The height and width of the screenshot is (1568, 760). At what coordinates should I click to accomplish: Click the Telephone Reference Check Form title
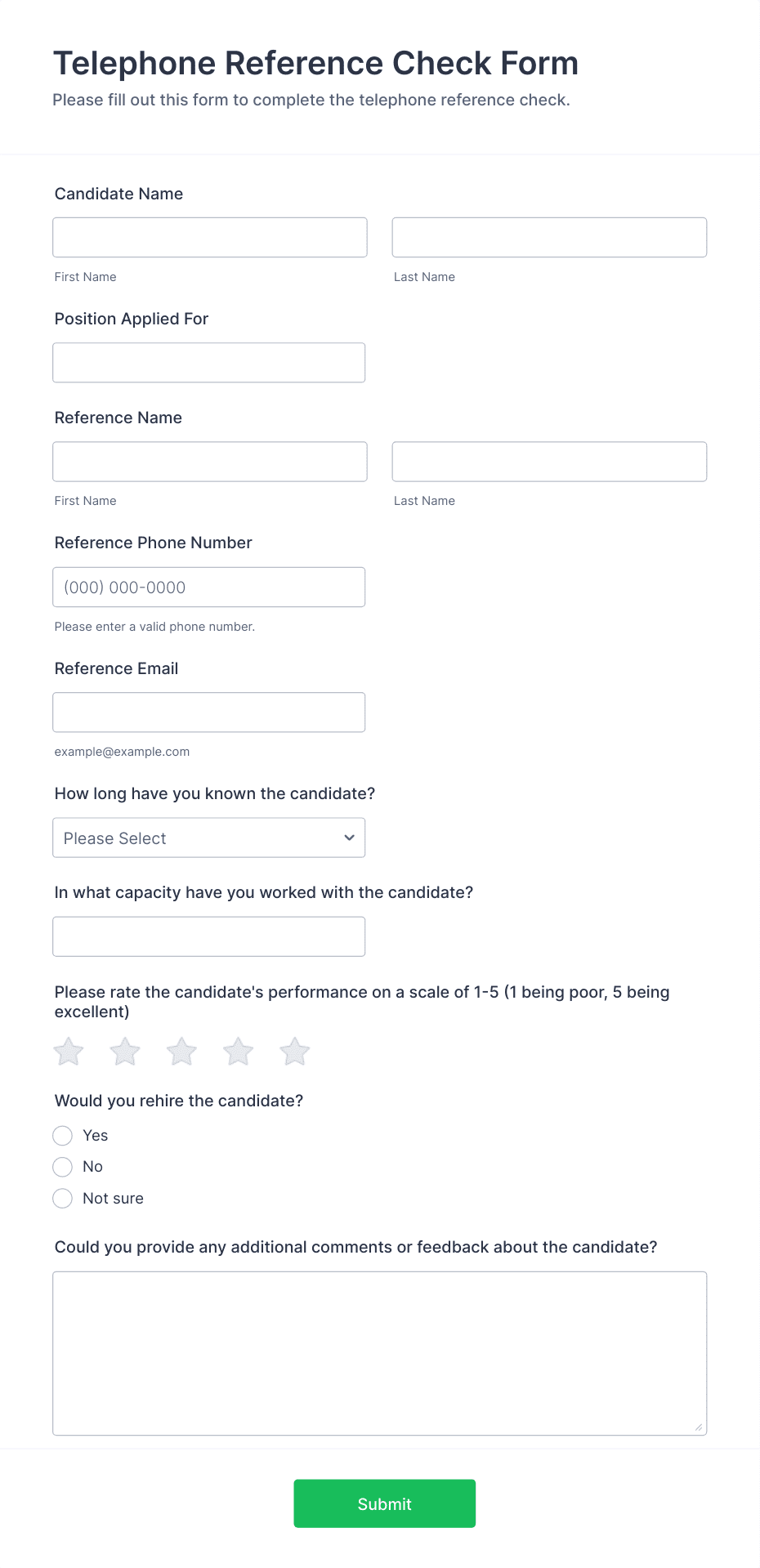tap(315, 63)
